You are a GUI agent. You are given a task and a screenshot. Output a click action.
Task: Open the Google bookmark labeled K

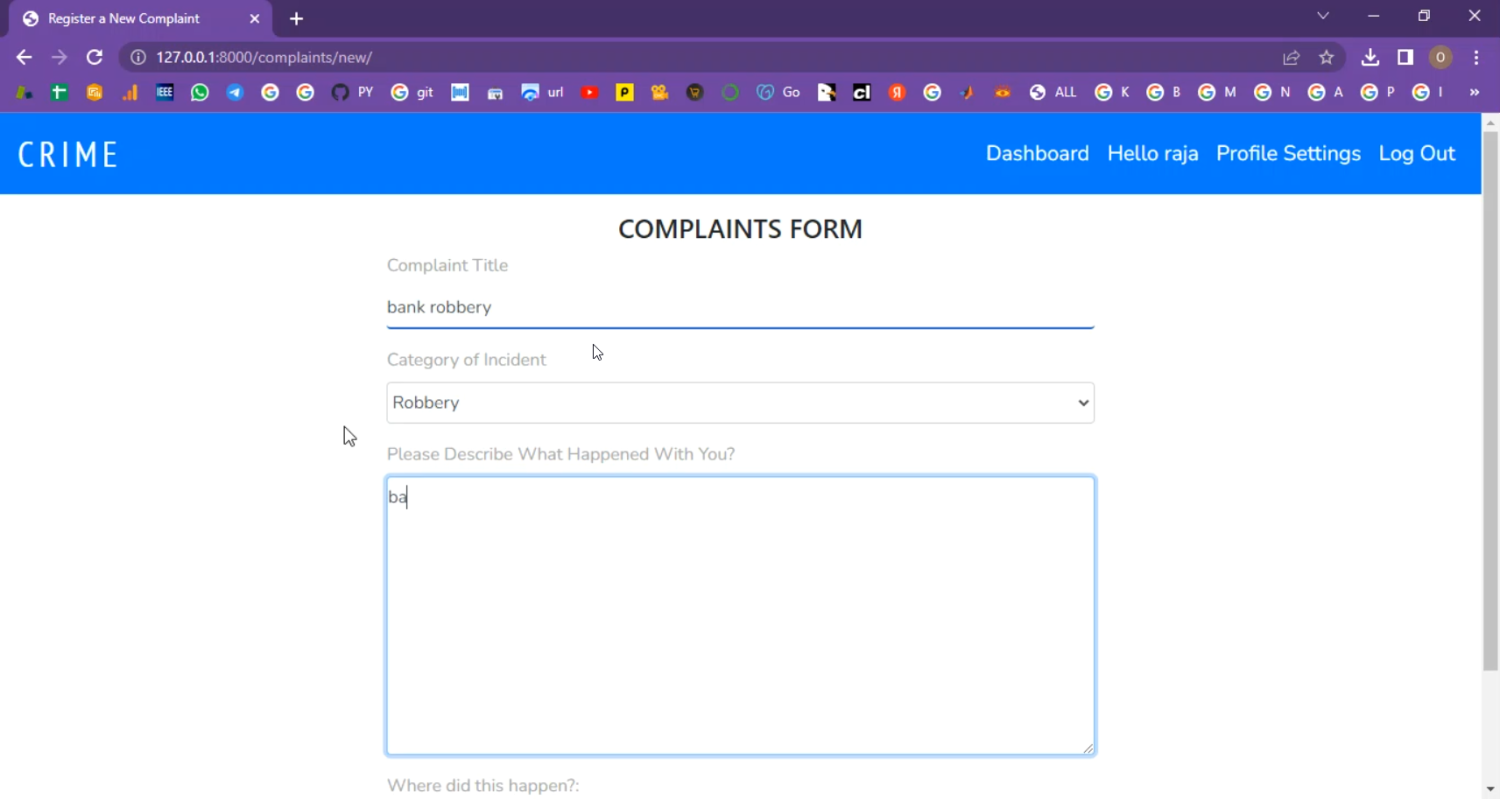coord(1112,92)
